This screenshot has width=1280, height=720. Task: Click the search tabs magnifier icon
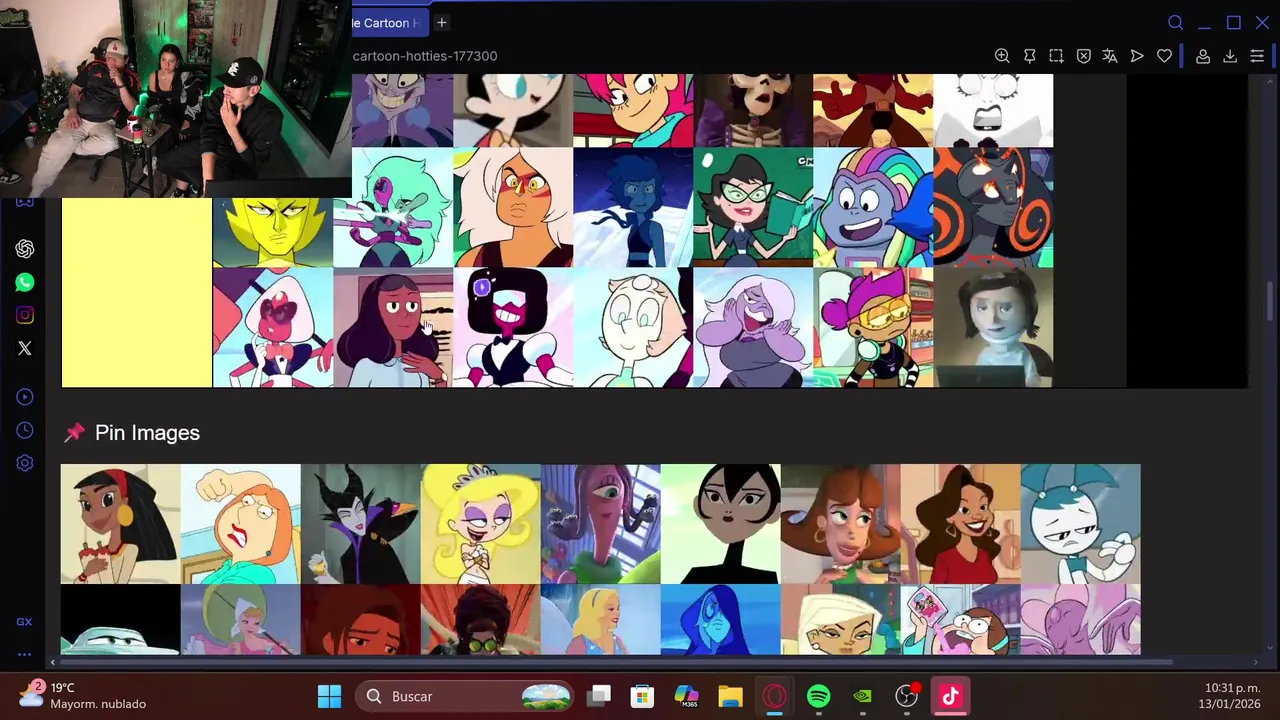pyautogui.click(x=1176, y=22)
